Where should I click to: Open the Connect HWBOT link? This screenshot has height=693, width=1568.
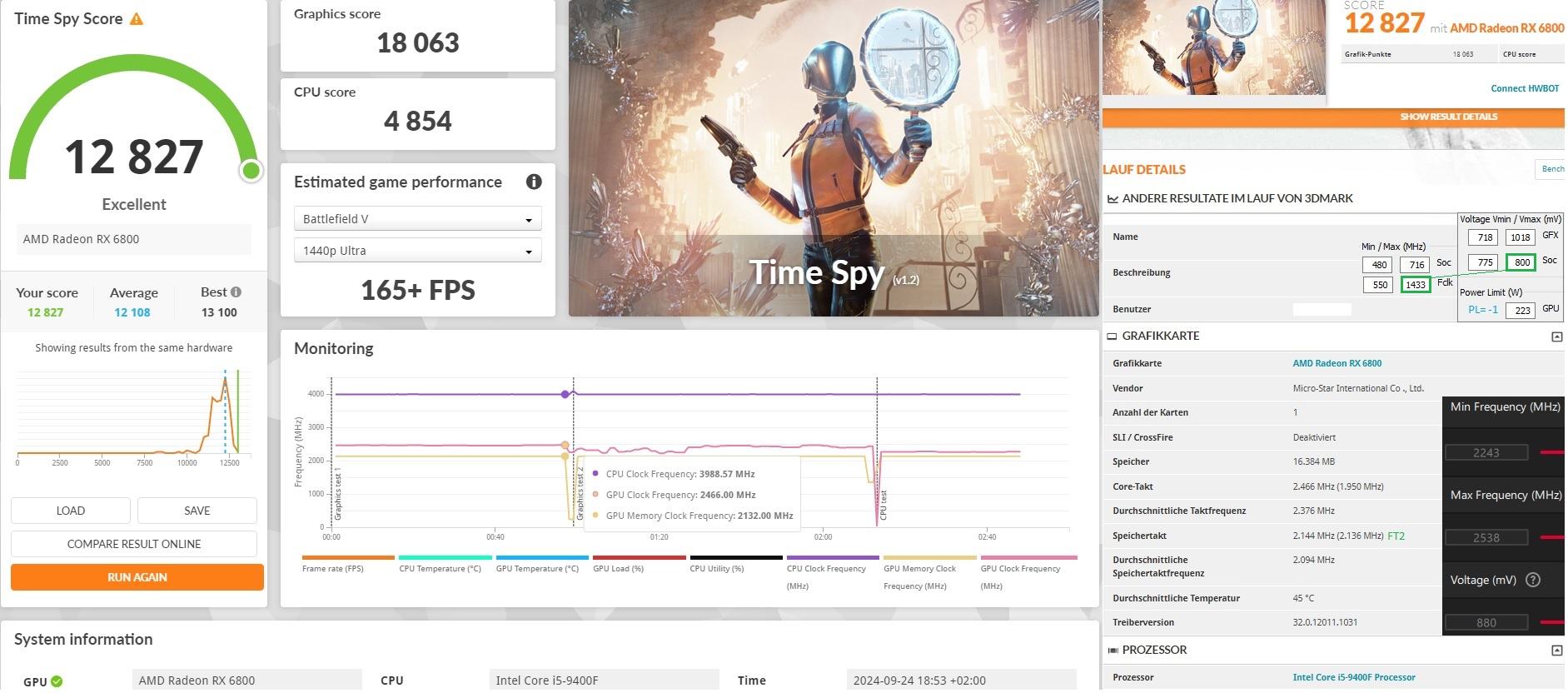(1525, 88)
